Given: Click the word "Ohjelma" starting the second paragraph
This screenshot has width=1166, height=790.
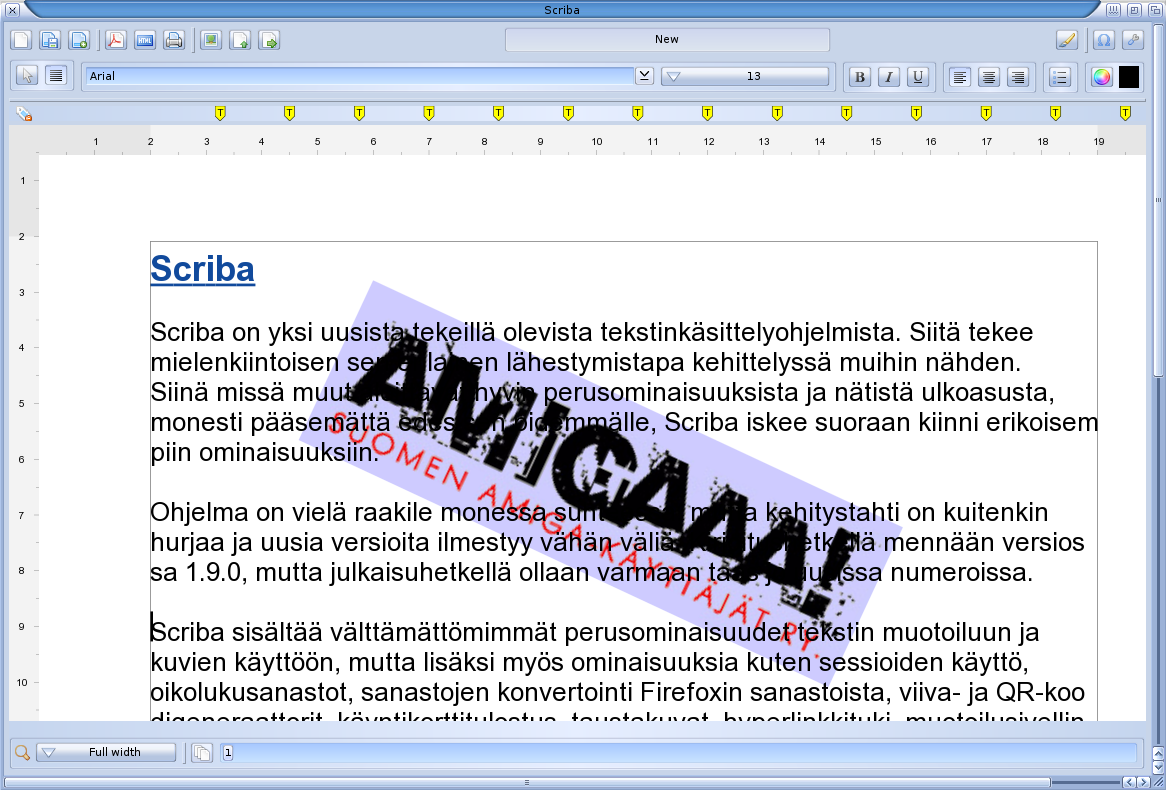Looking at the screenshot, I should tap(199, 513).
